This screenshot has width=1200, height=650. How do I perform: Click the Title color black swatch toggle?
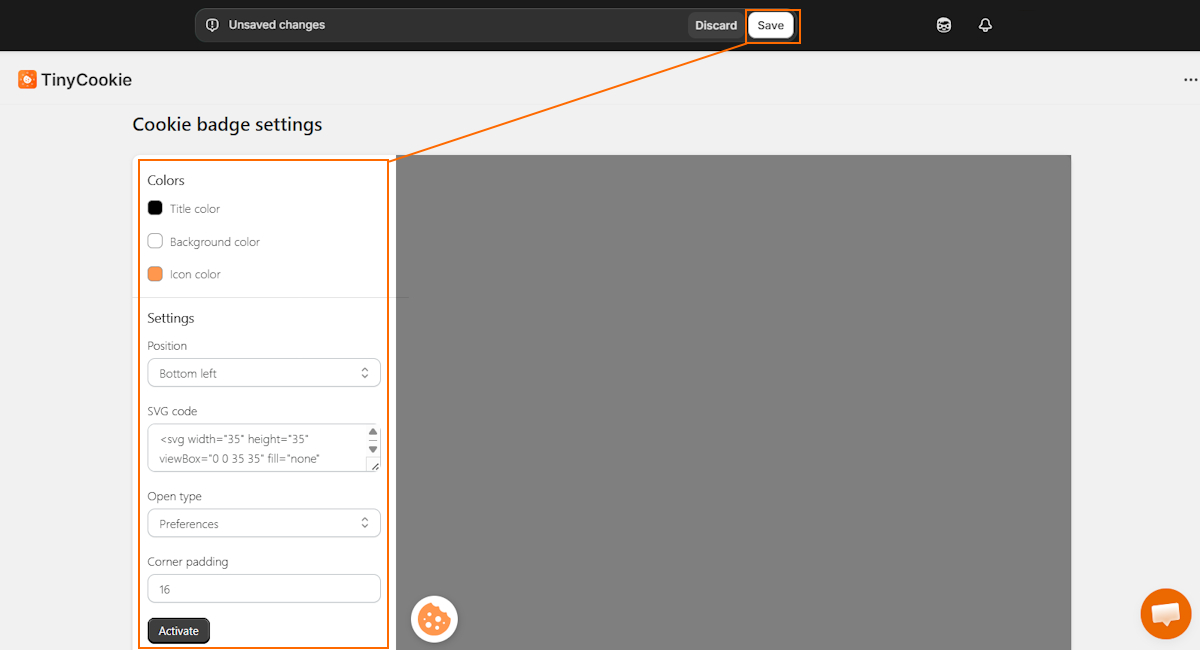tap(155, 207)
